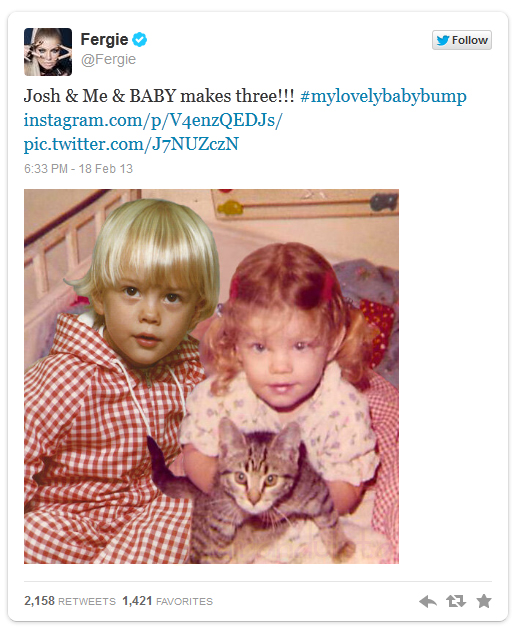Image resolution: width=523 pixels, height=633 pixels.
Task: Click the Twitter bird icon in Follow button
Action: (x=443, y=40)
